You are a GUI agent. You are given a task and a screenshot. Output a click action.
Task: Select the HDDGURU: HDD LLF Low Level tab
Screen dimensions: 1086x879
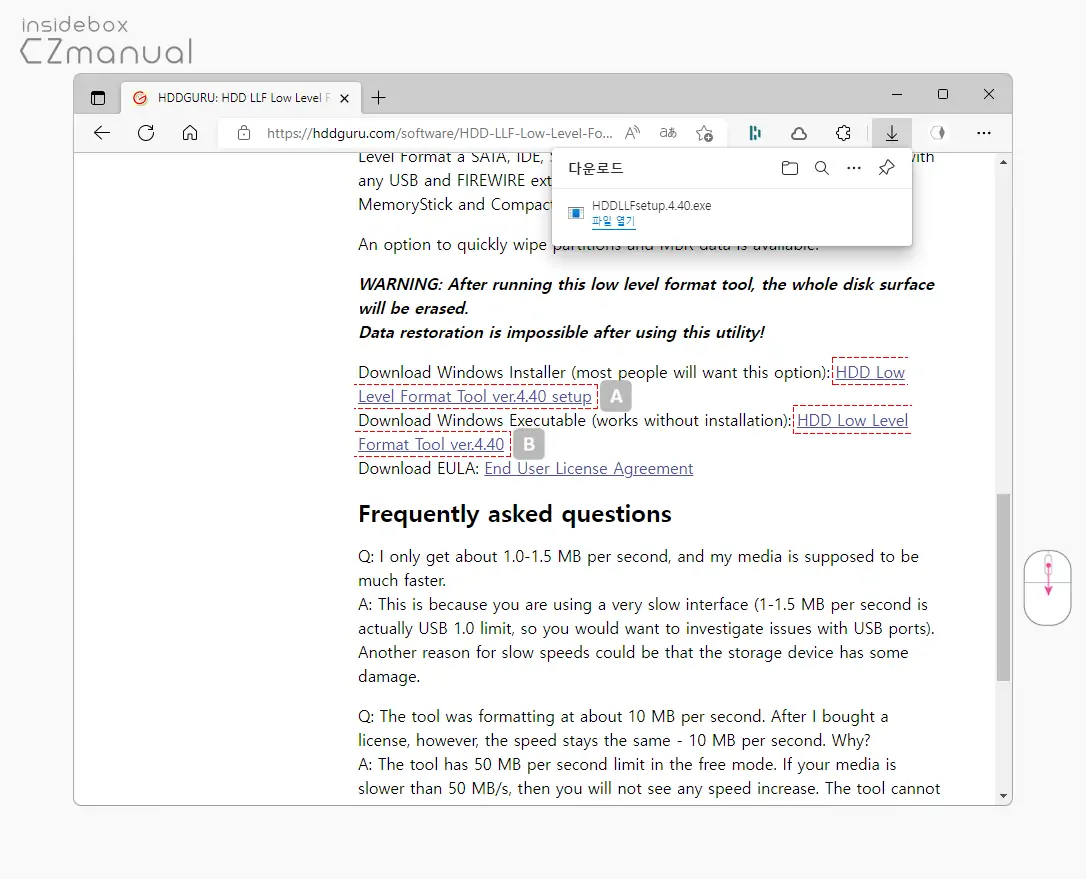point(239,98)
